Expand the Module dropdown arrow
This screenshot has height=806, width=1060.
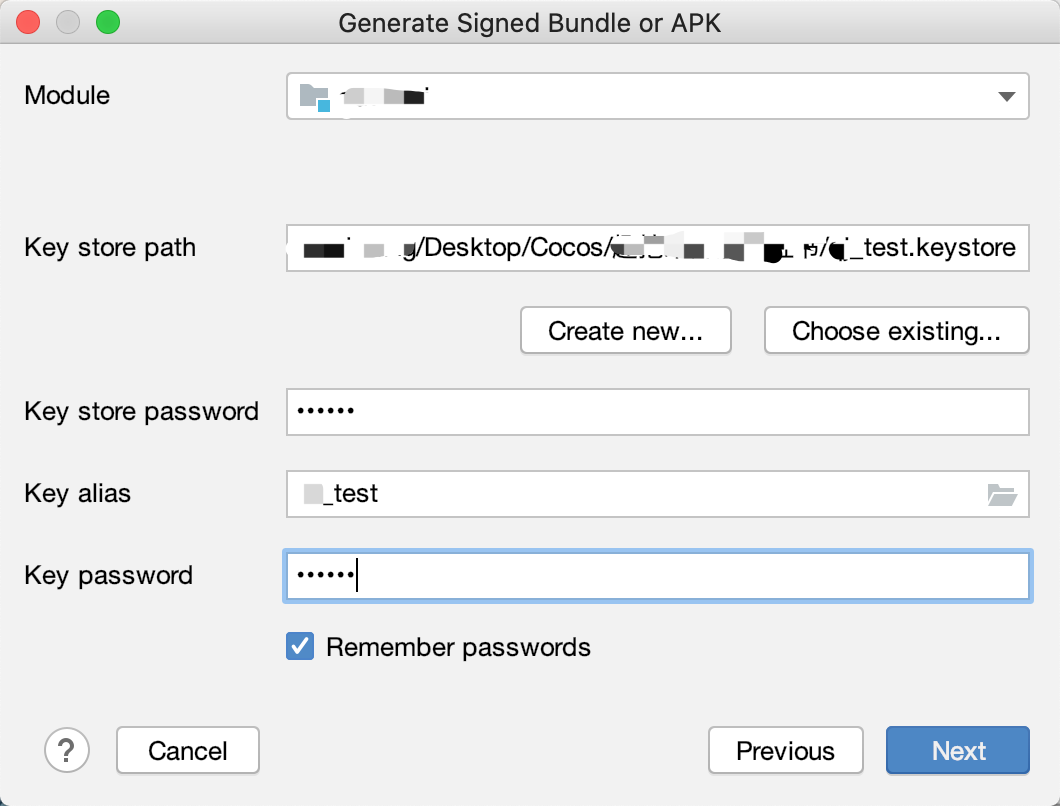coord(1006,97)
